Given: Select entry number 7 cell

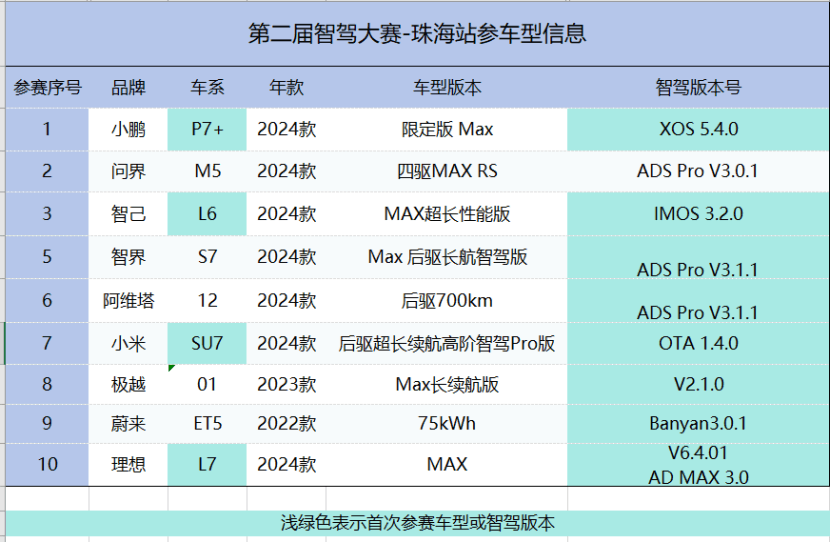Looking at the screenshot, I should point(47,344).
